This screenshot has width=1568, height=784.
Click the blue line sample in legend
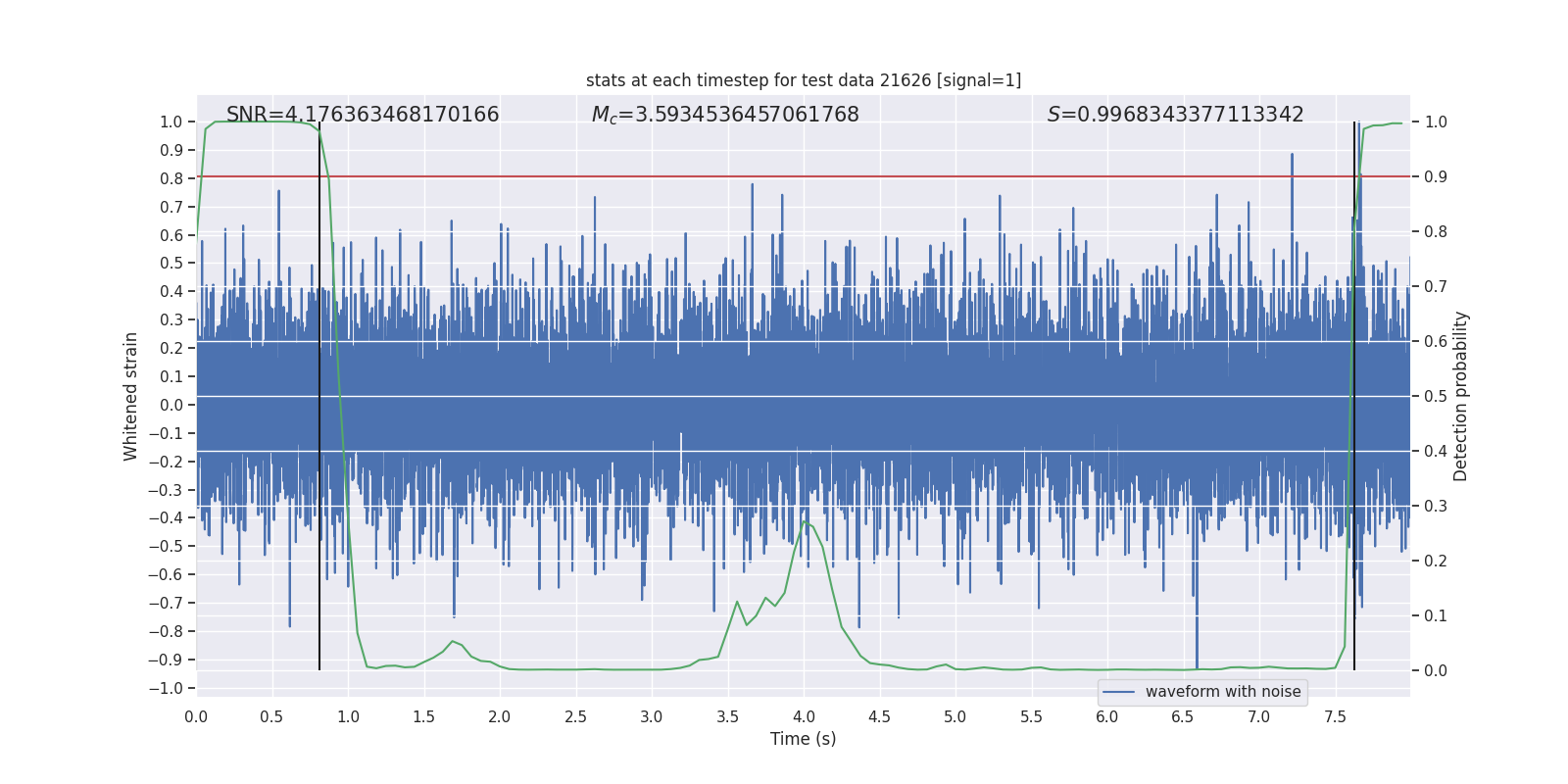click(x=1118, y=692)
